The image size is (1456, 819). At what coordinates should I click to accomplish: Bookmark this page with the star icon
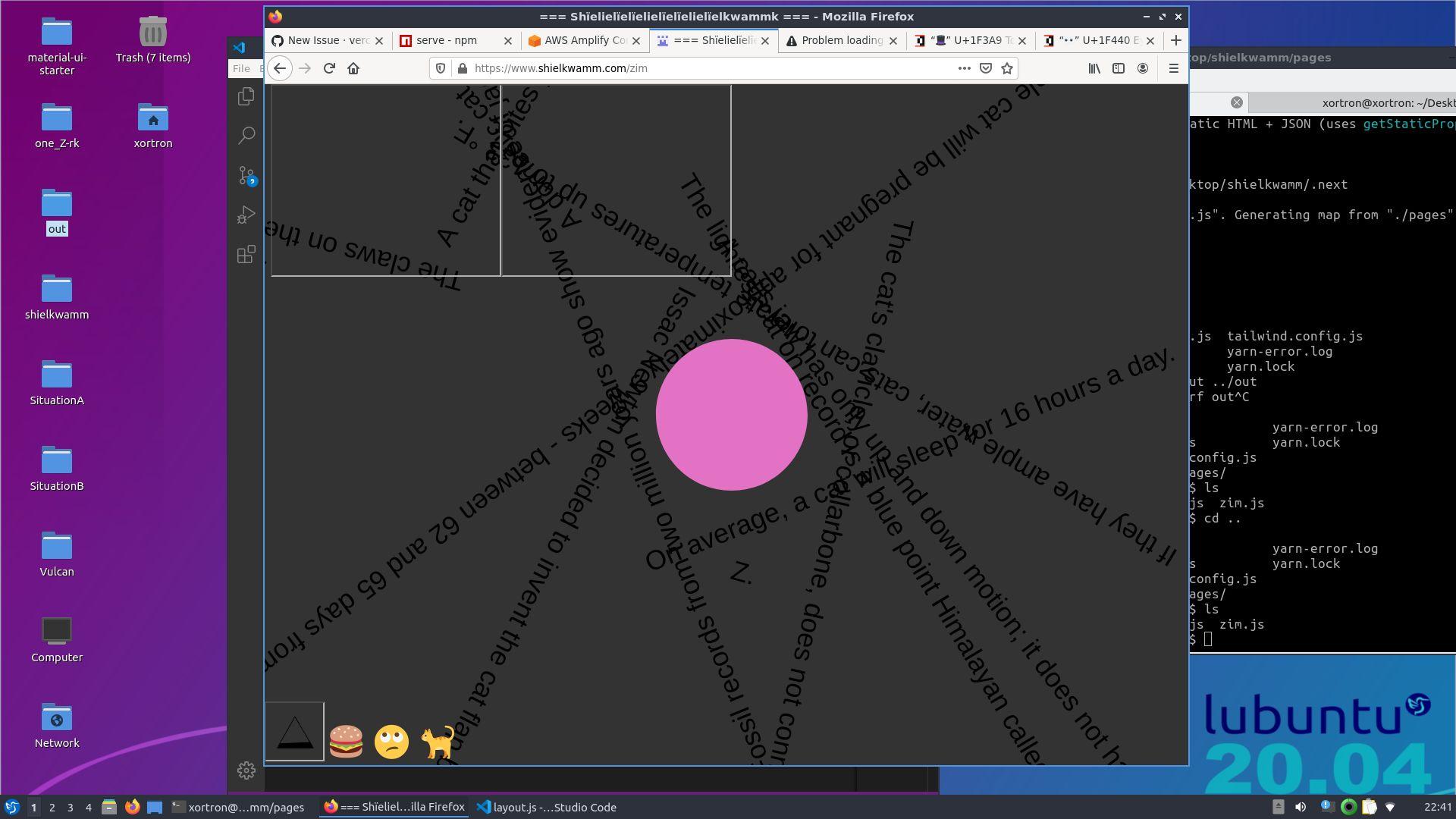[1007, 68]
